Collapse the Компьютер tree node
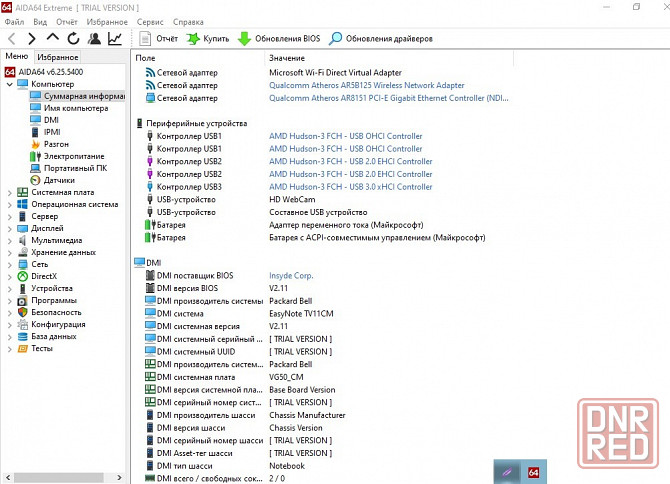 tap(9, 84)
